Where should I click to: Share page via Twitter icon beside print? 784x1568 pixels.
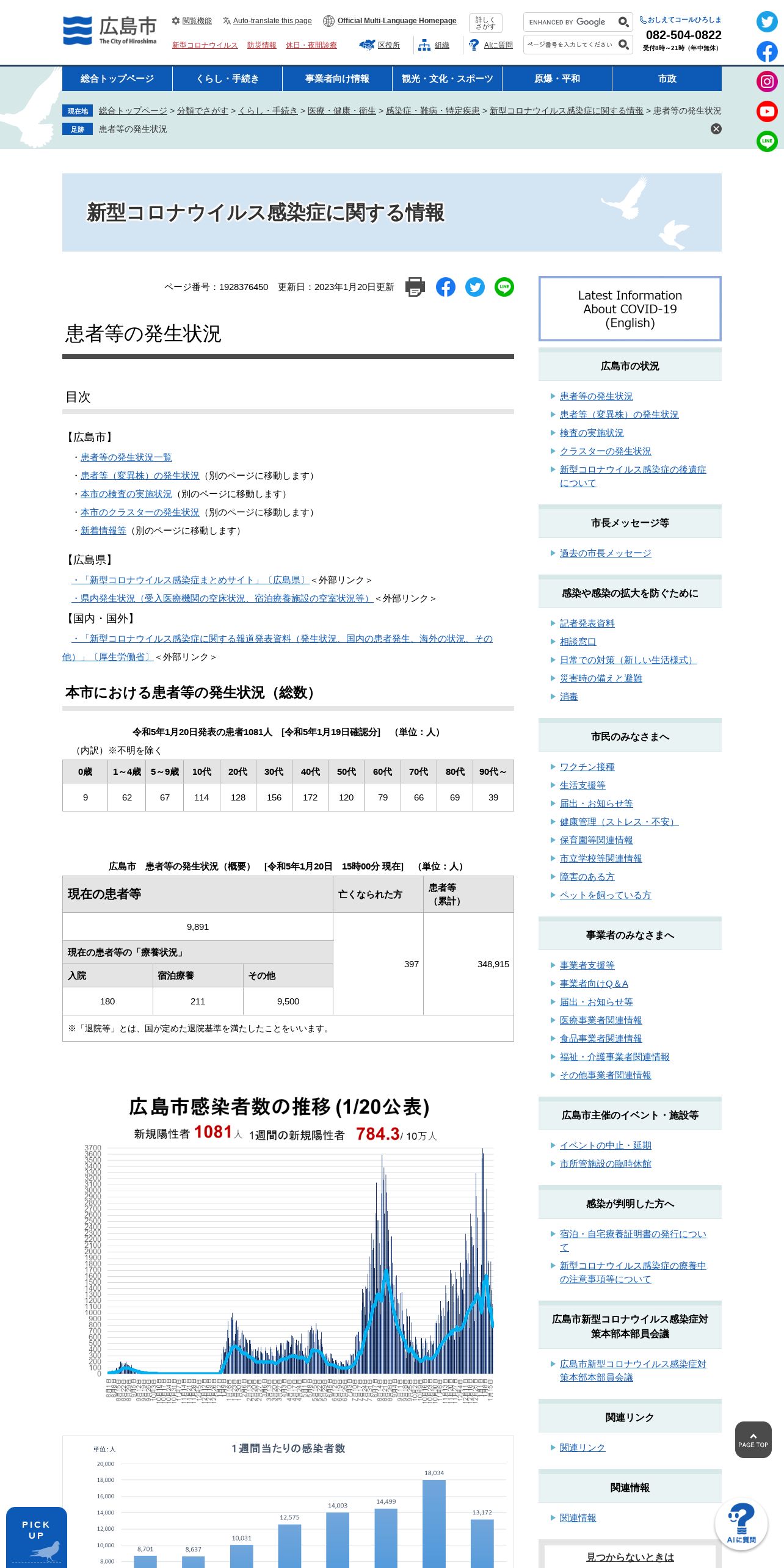click(x=475, y=287)
